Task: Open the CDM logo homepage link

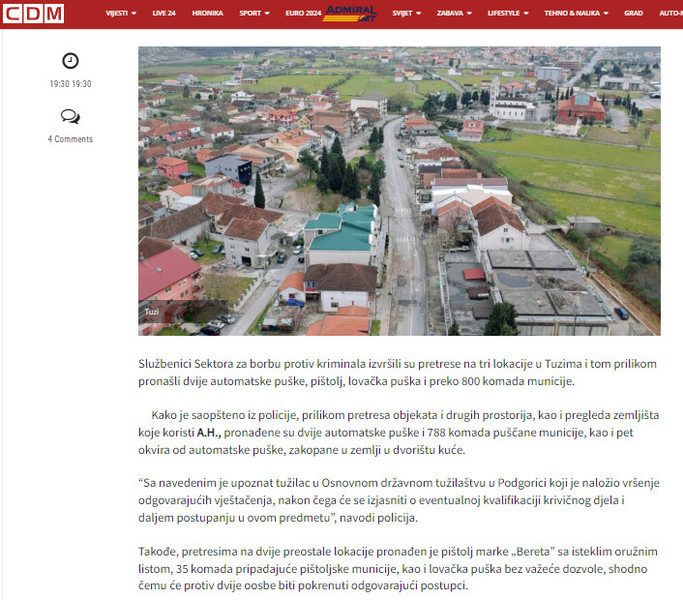Action: tap(34, 14)
